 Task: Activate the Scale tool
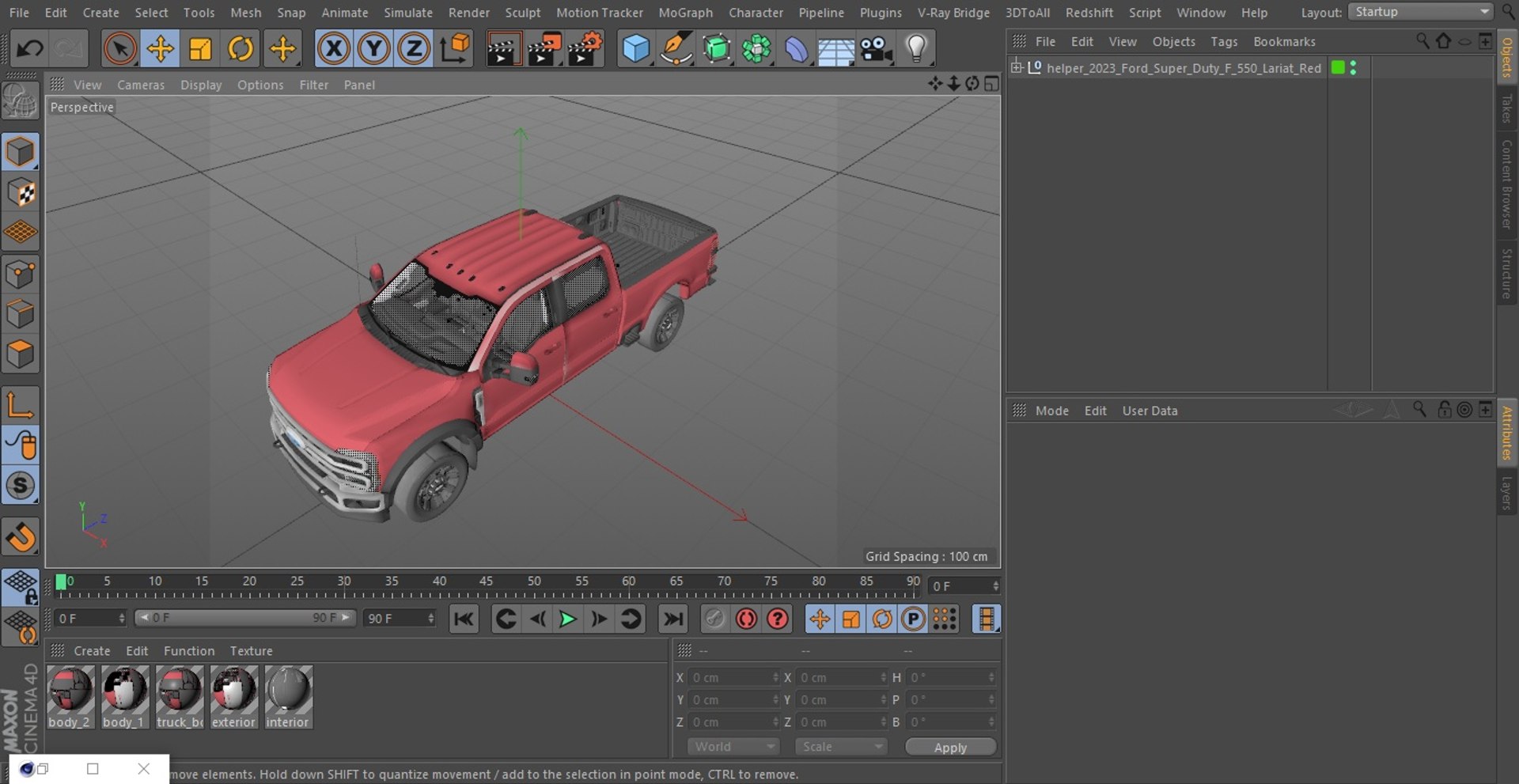200,49
